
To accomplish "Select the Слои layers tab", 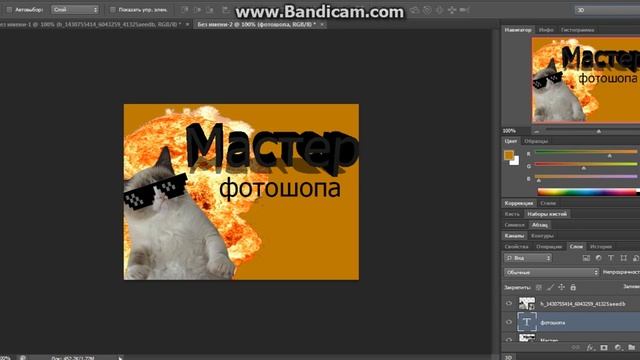I will (576, 247).
